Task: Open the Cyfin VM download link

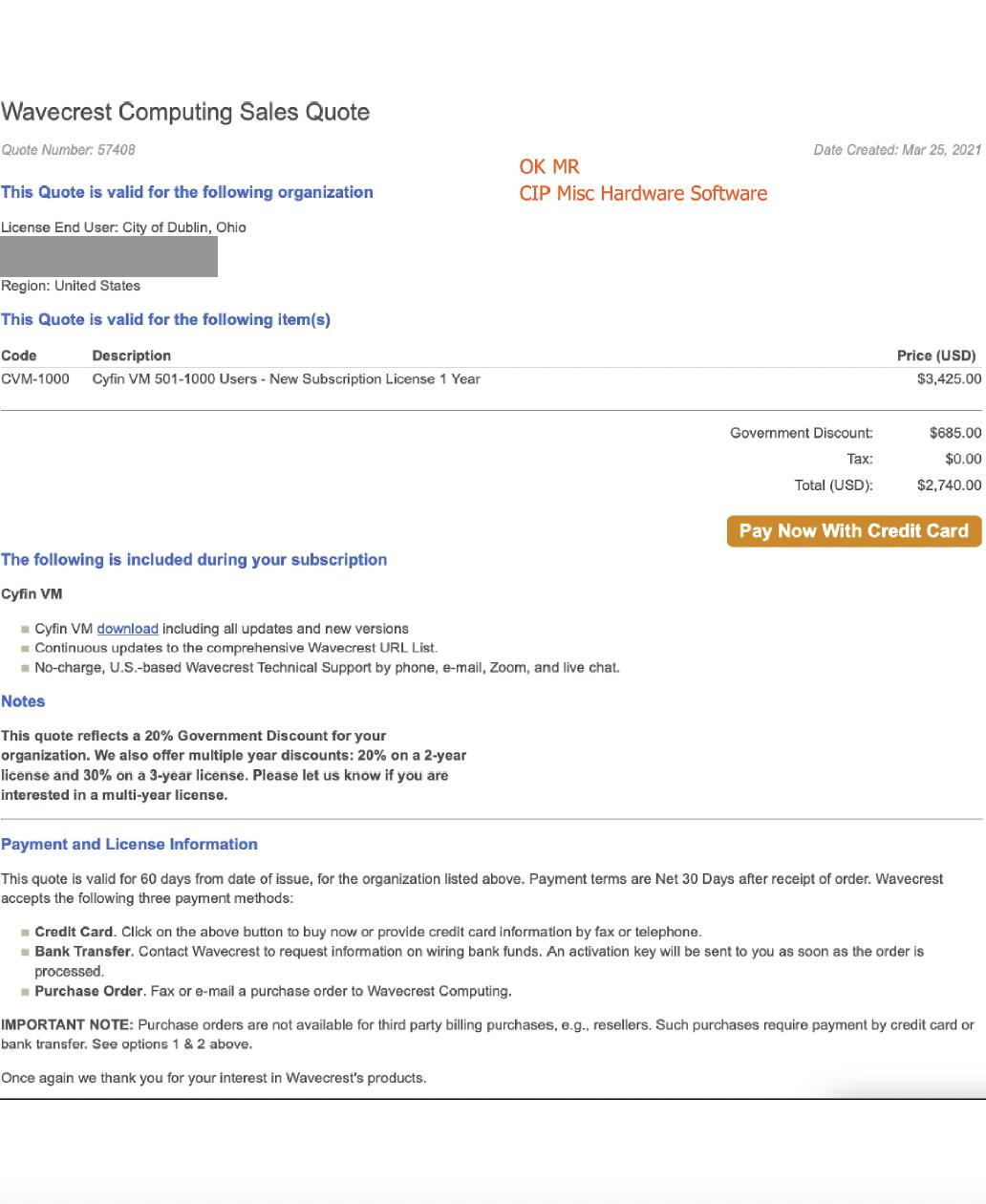Action: tap(127, 629)
